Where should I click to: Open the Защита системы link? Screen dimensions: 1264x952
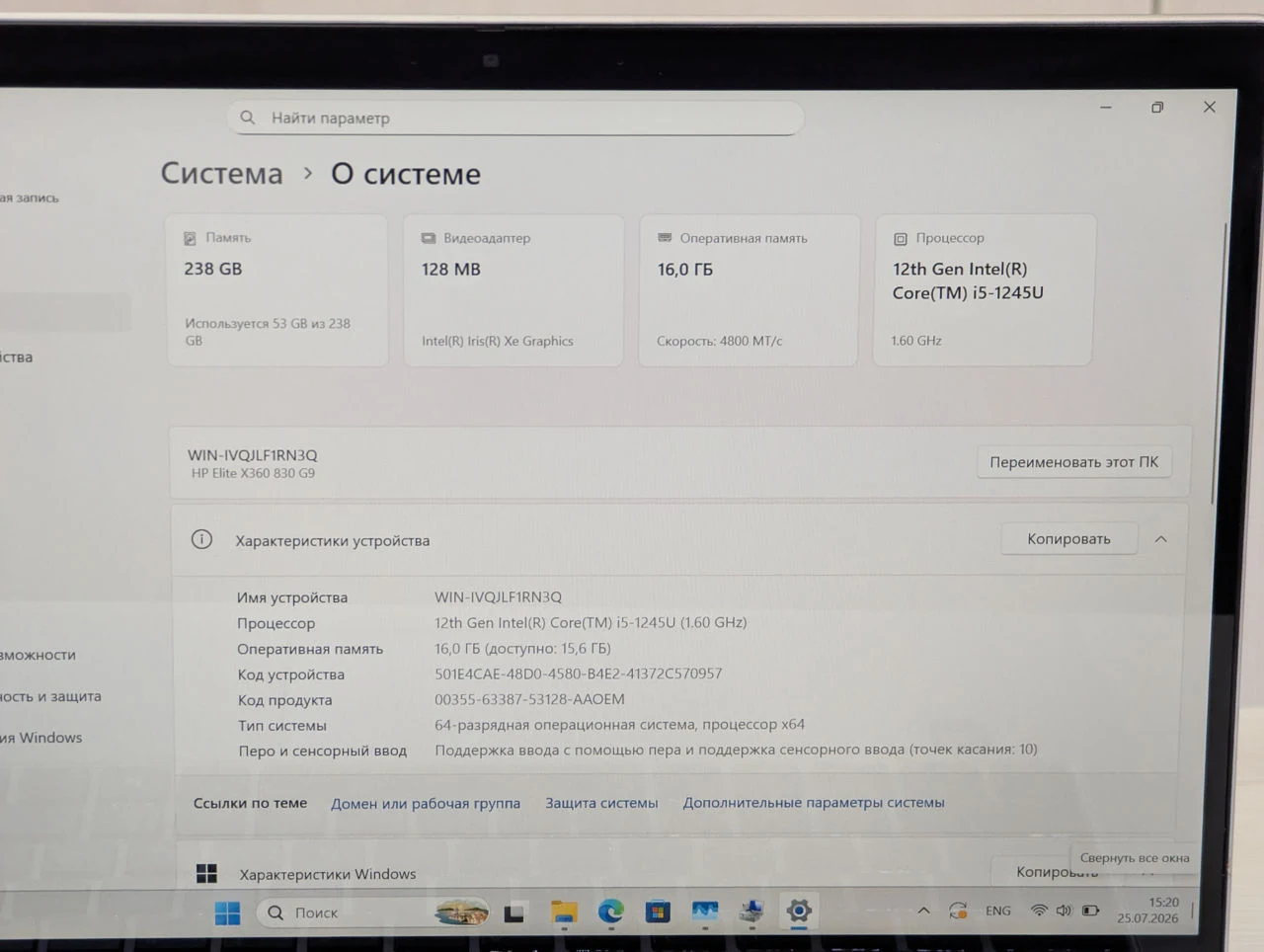(601, 803)
